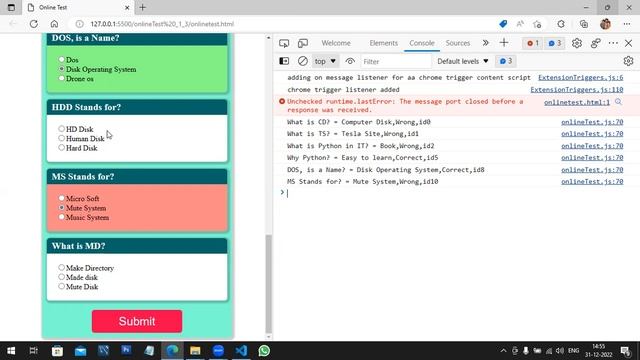640x360 pixels.
Task: Open browser extensions puzzle icon
Action: tap(561, 24)
